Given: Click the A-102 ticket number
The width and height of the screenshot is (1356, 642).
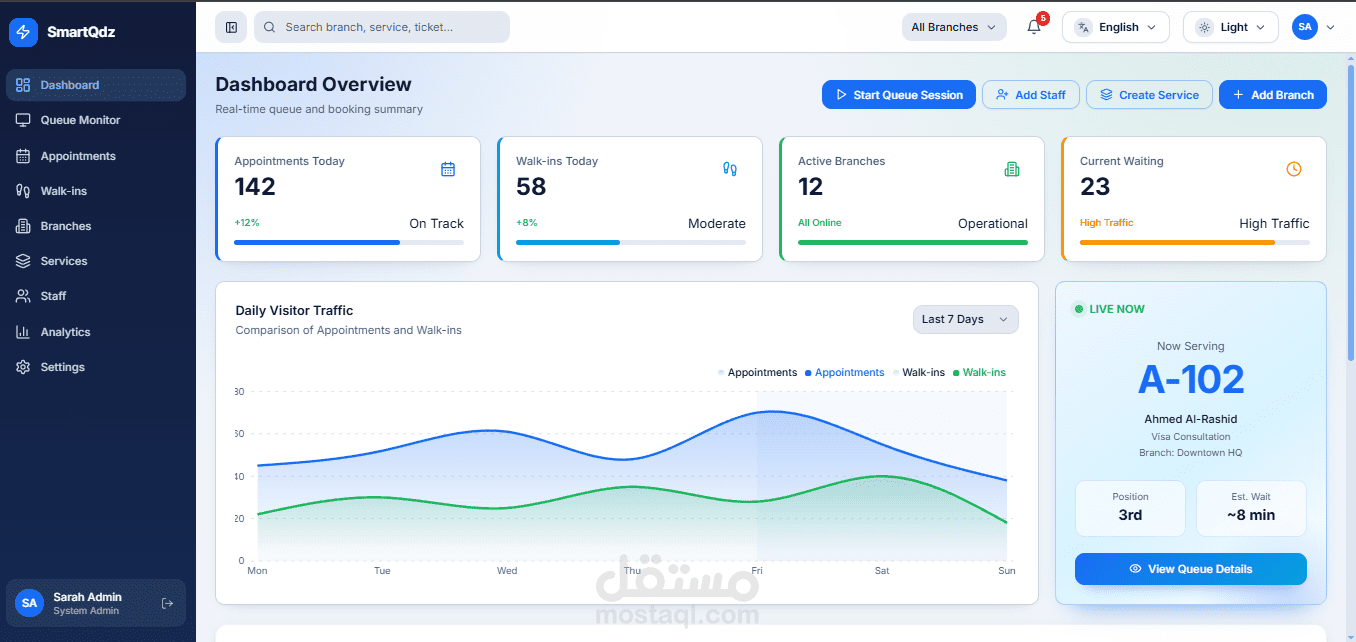Looking at the screenshot, I should (1191, 379).
